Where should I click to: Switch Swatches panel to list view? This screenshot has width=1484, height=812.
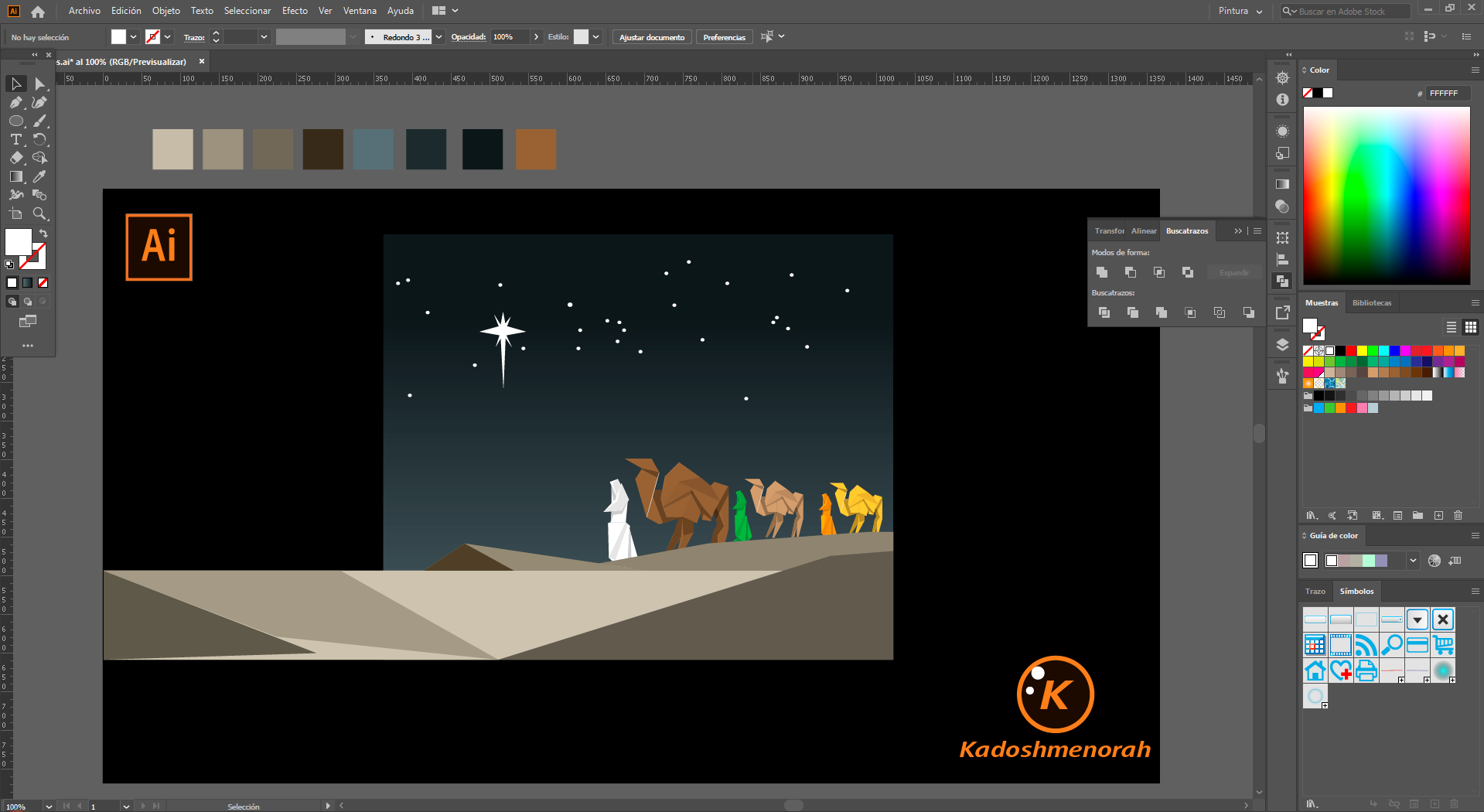pos(1452,327)
